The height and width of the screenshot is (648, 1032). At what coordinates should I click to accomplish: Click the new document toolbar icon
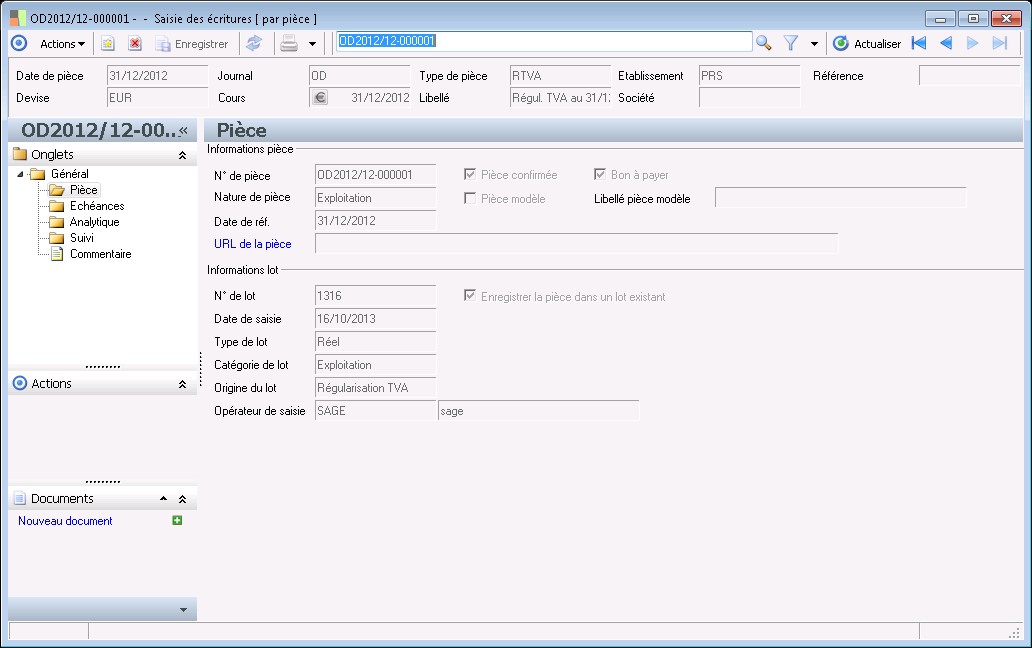108,43
